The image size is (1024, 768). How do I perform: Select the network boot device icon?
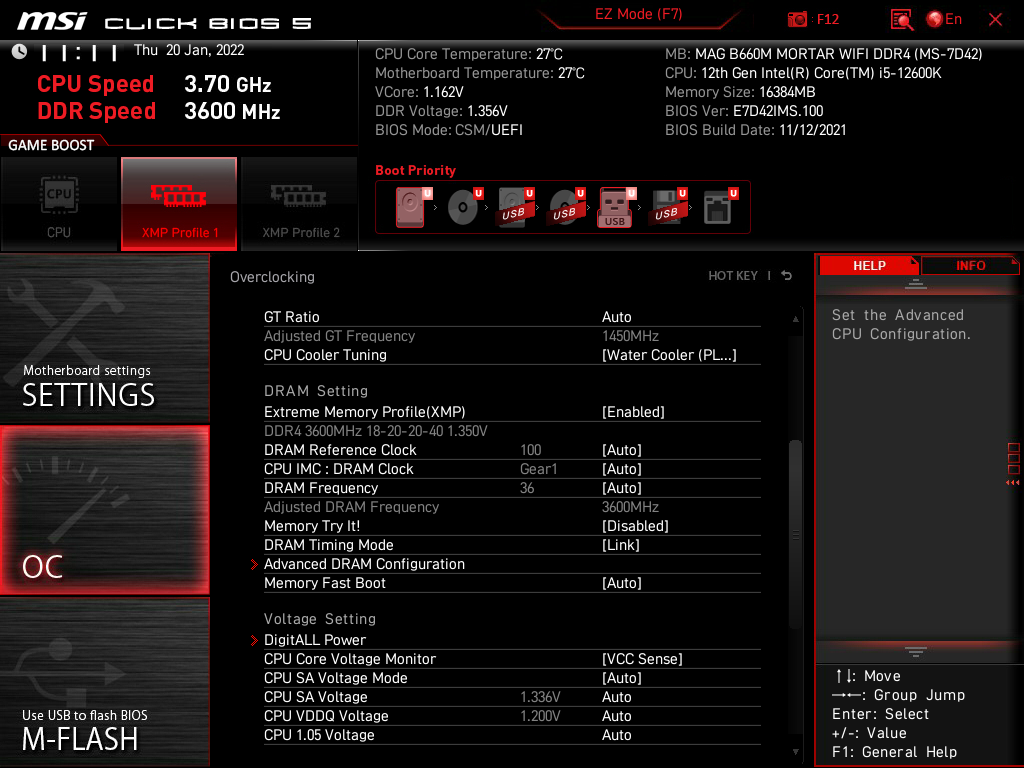tap(718, 207)
